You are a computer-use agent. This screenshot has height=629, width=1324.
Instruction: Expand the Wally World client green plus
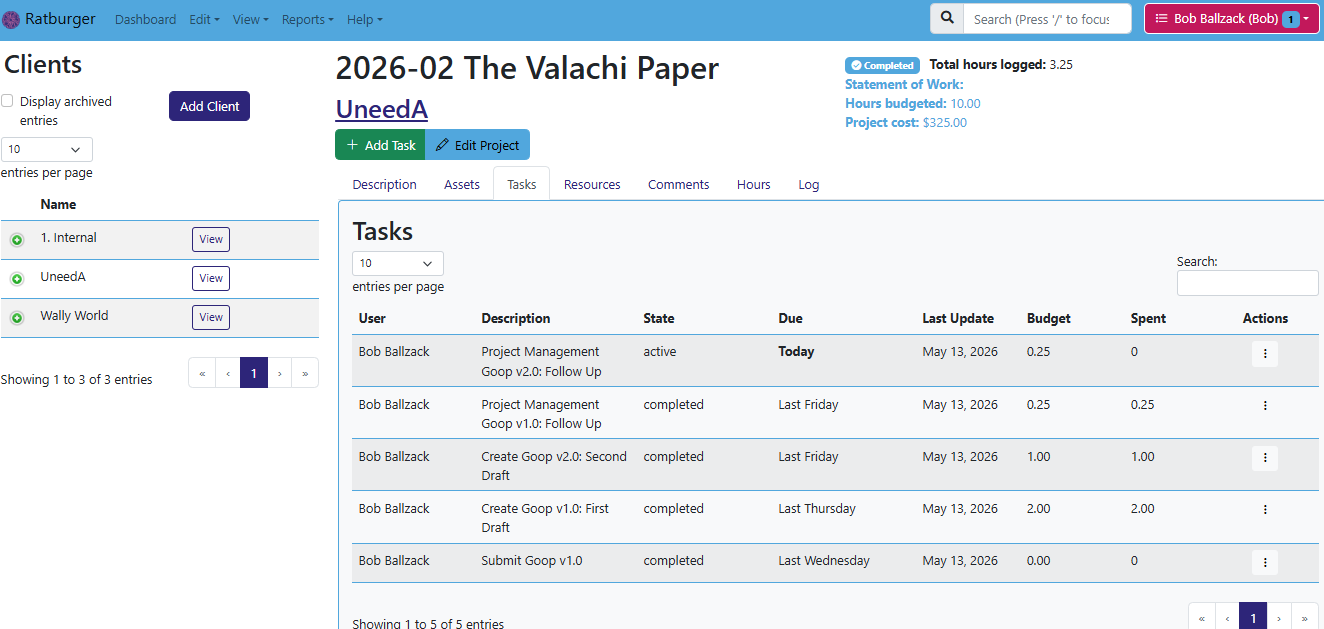(17, 318)
